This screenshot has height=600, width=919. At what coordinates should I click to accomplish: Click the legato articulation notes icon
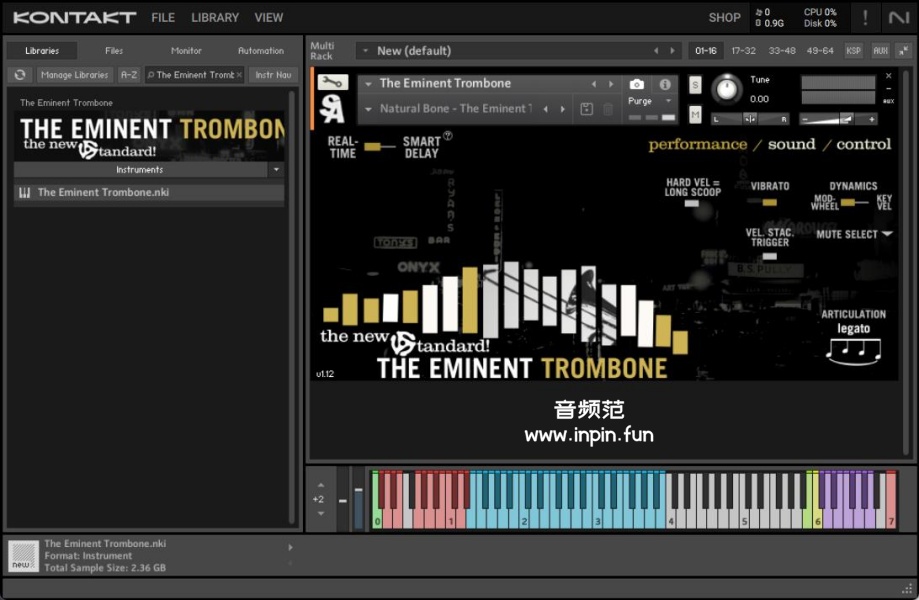[853, 352]
